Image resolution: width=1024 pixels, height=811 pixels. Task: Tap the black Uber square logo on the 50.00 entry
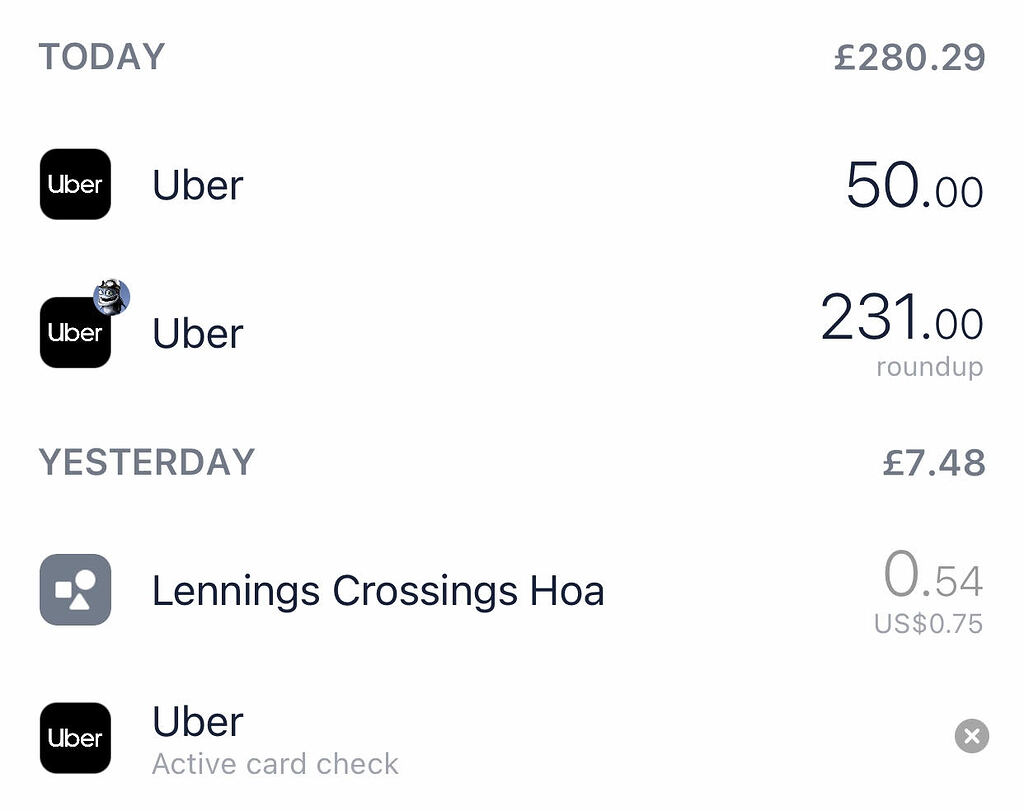click(x=75, y=185)
